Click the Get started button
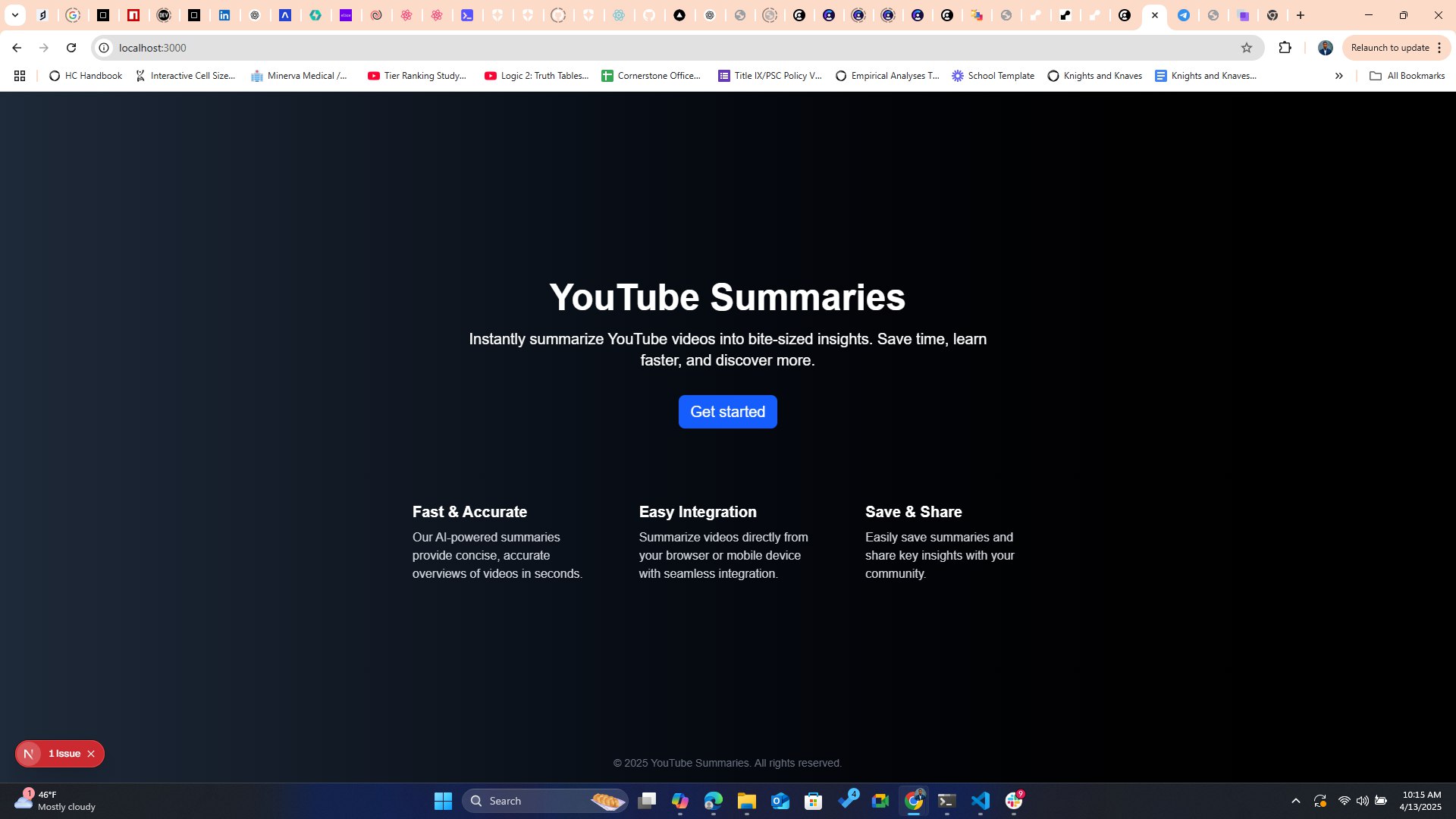The width and height of the screenshot is (1456, 819). pos(727,412)
